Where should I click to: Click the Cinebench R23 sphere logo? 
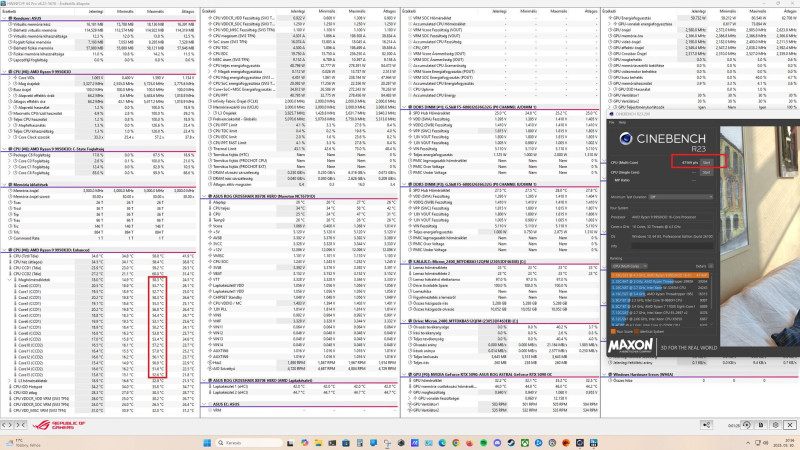pos(626,138)
